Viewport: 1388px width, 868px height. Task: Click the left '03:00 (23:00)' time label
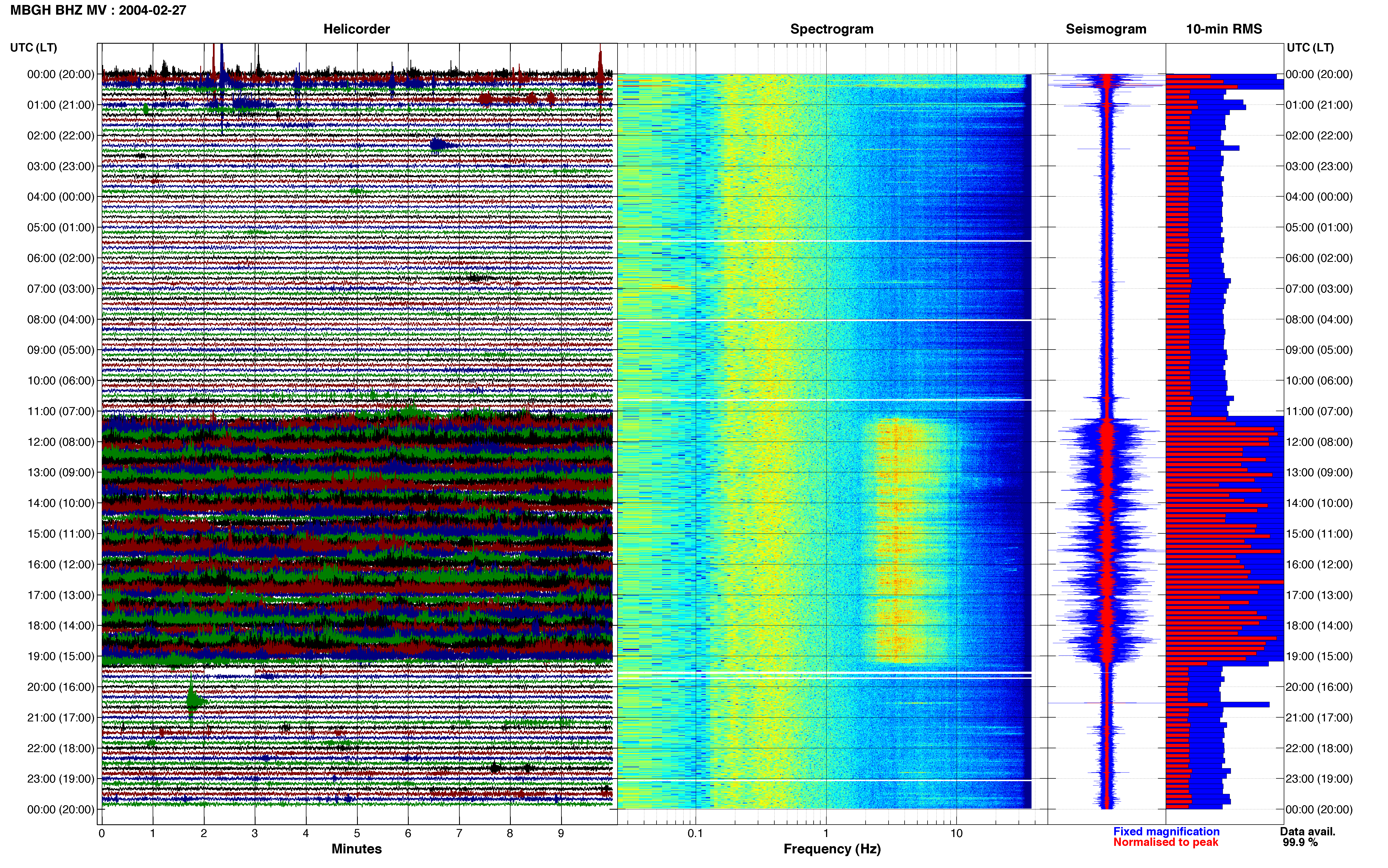click(x=61, y=166)
